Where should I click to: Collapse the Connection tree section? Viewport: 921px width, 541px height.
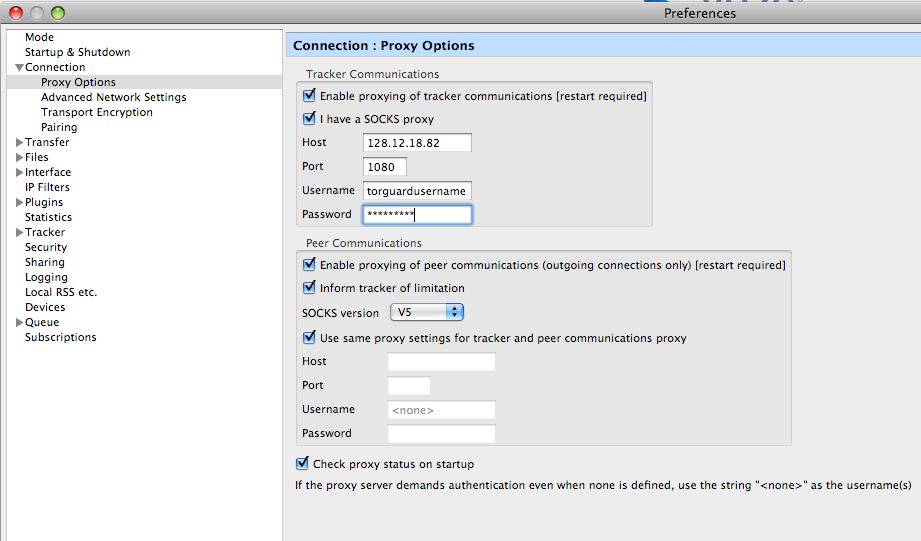[19, 68]
